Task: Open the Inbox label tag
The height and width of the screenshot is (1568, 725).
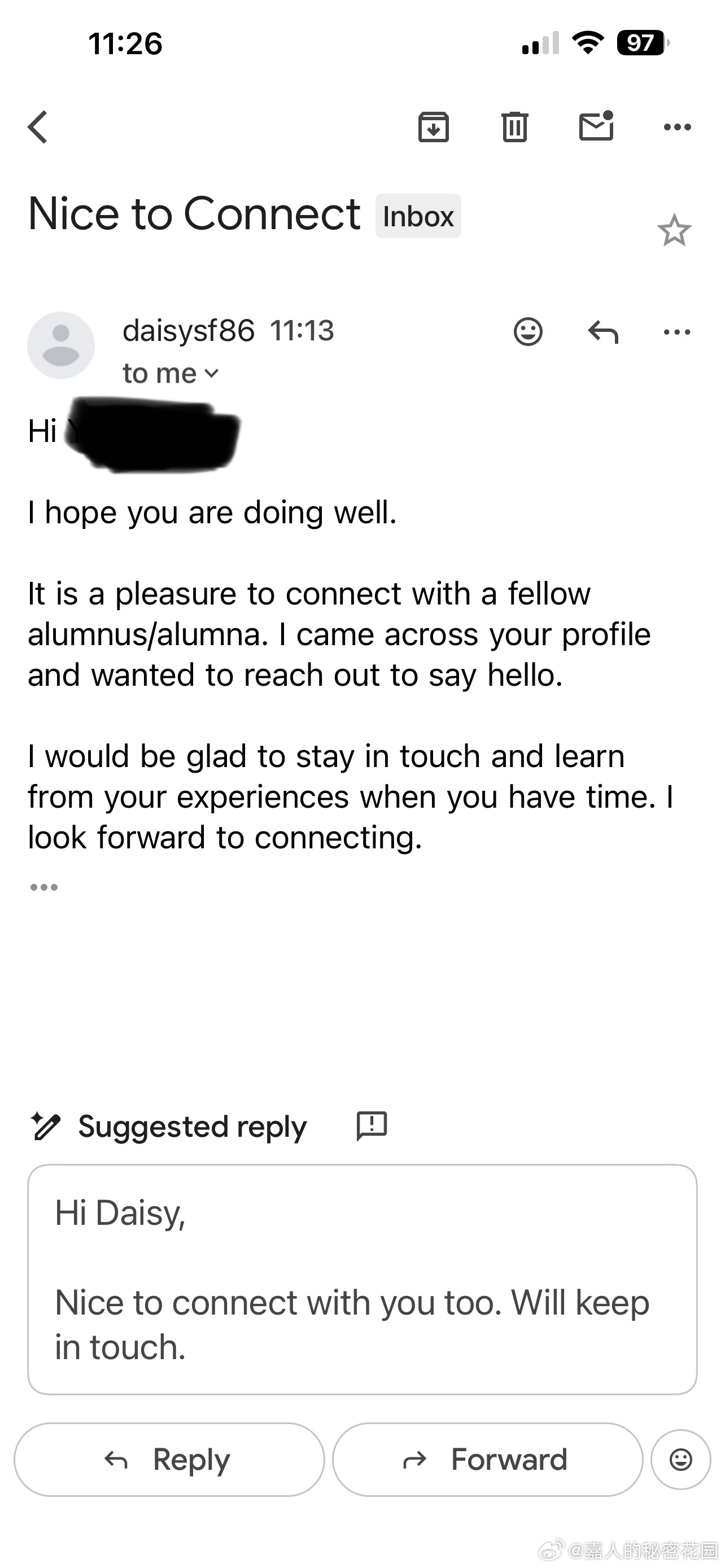Action: pos(418,216)
